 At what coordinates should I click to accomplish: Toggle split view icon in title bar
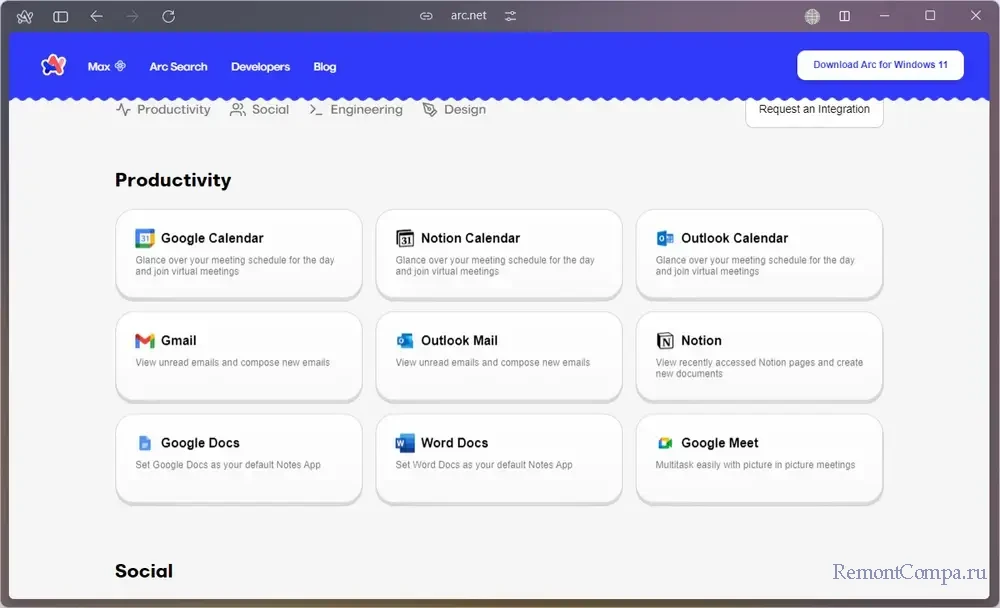point(845,16)
